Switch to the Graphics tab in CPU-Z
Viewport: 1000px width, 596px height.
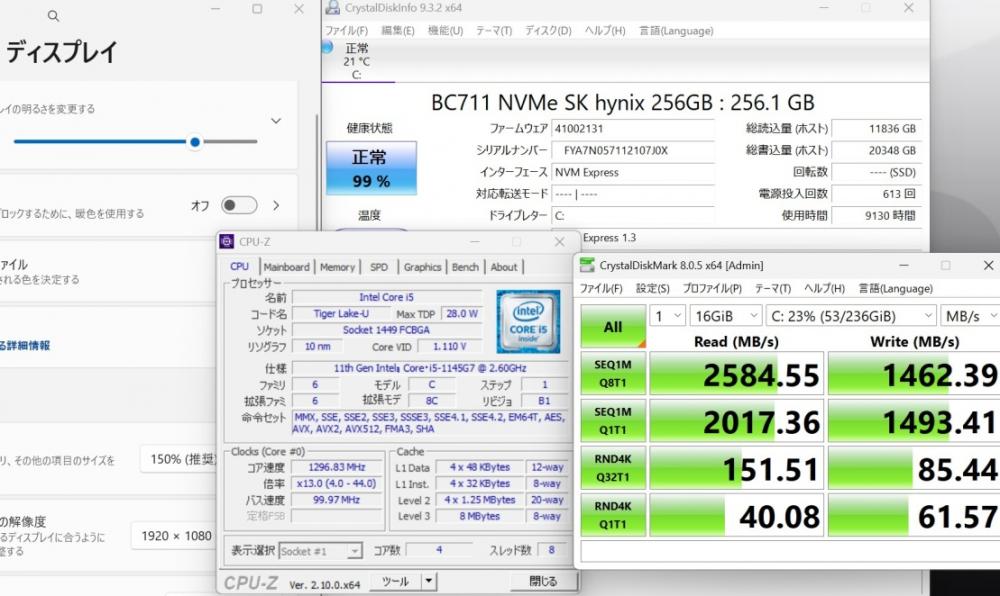(422, 267)
